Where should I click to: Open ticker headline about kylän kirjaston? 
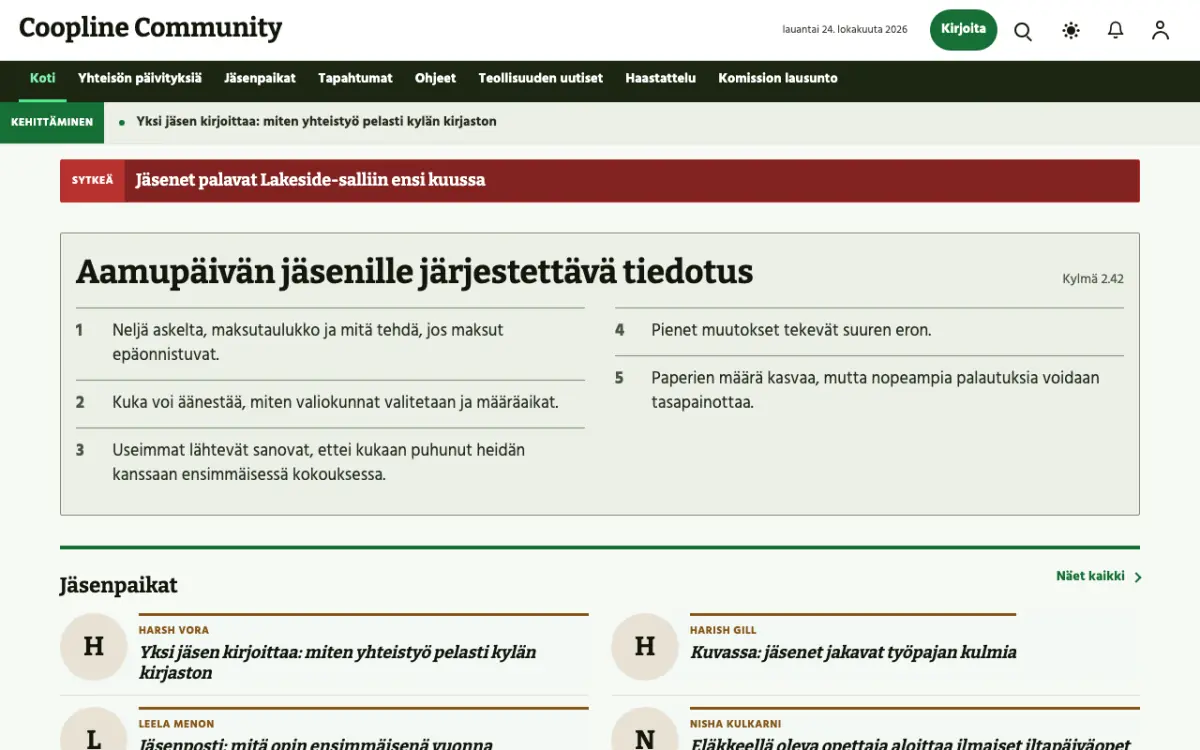click(316, 122)
